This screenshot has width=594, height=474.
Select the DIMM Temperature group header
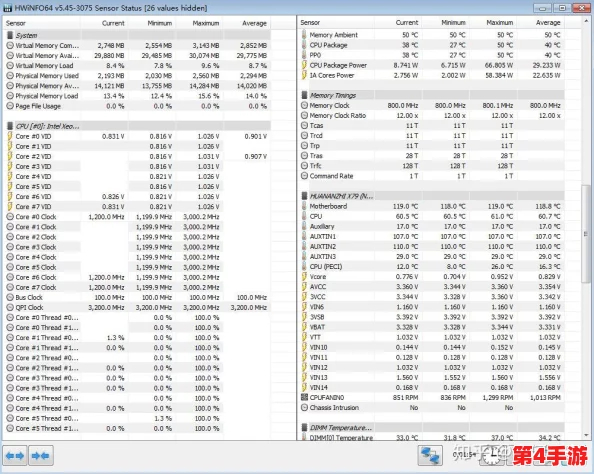432,428
